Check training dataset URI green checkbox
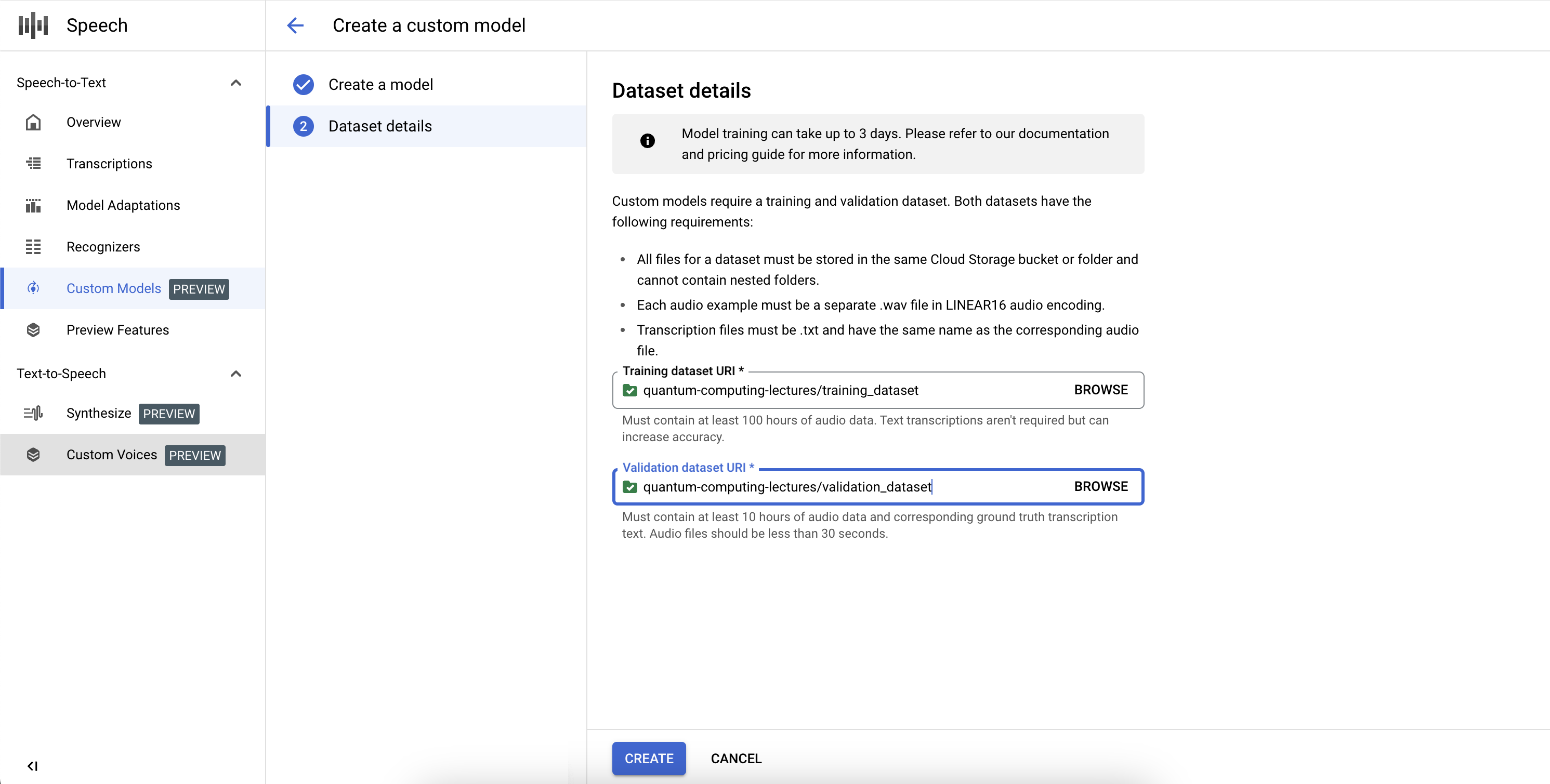 629,389
